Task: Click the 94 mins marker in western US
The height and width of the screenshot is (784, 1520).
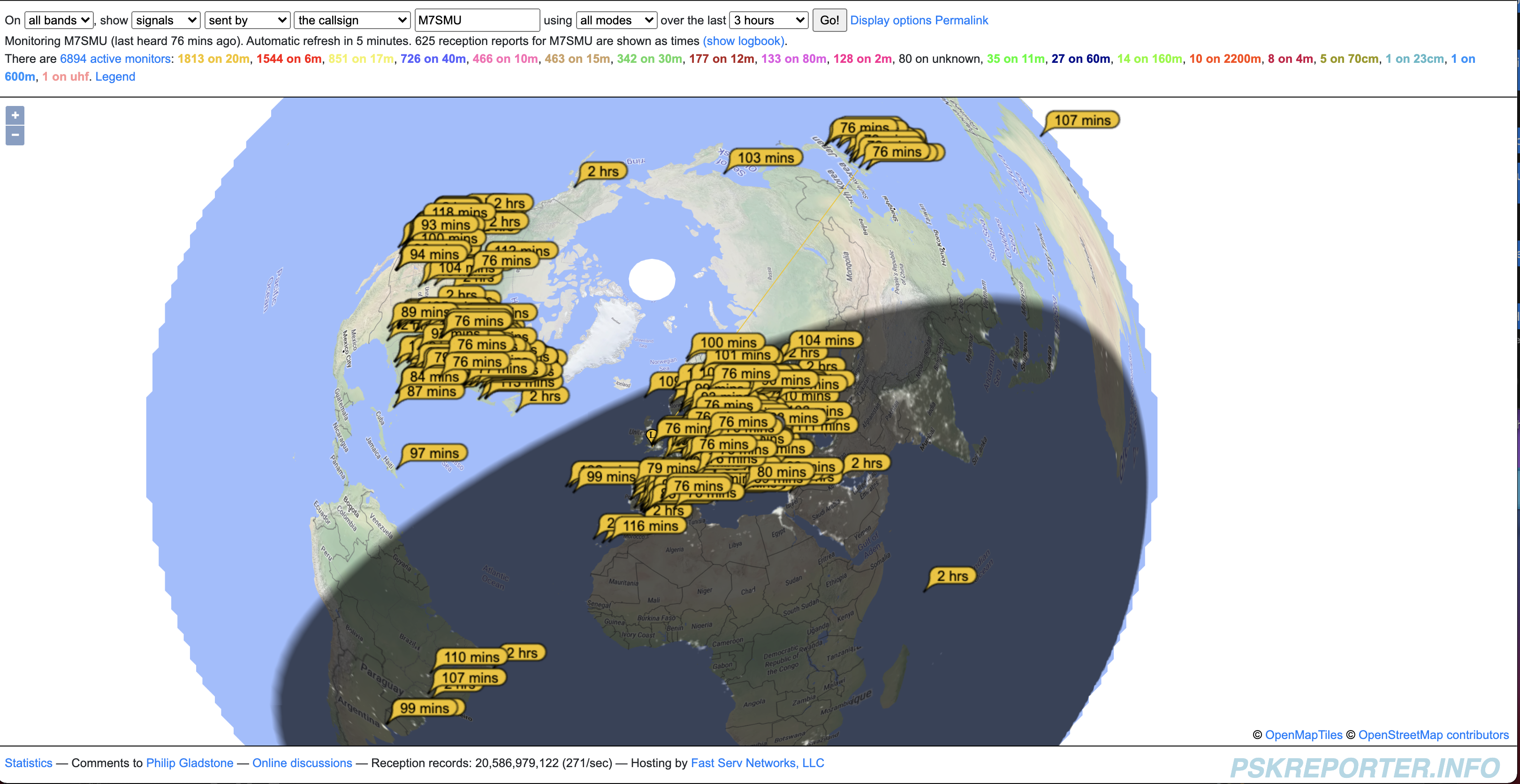Action: point(433,254)
